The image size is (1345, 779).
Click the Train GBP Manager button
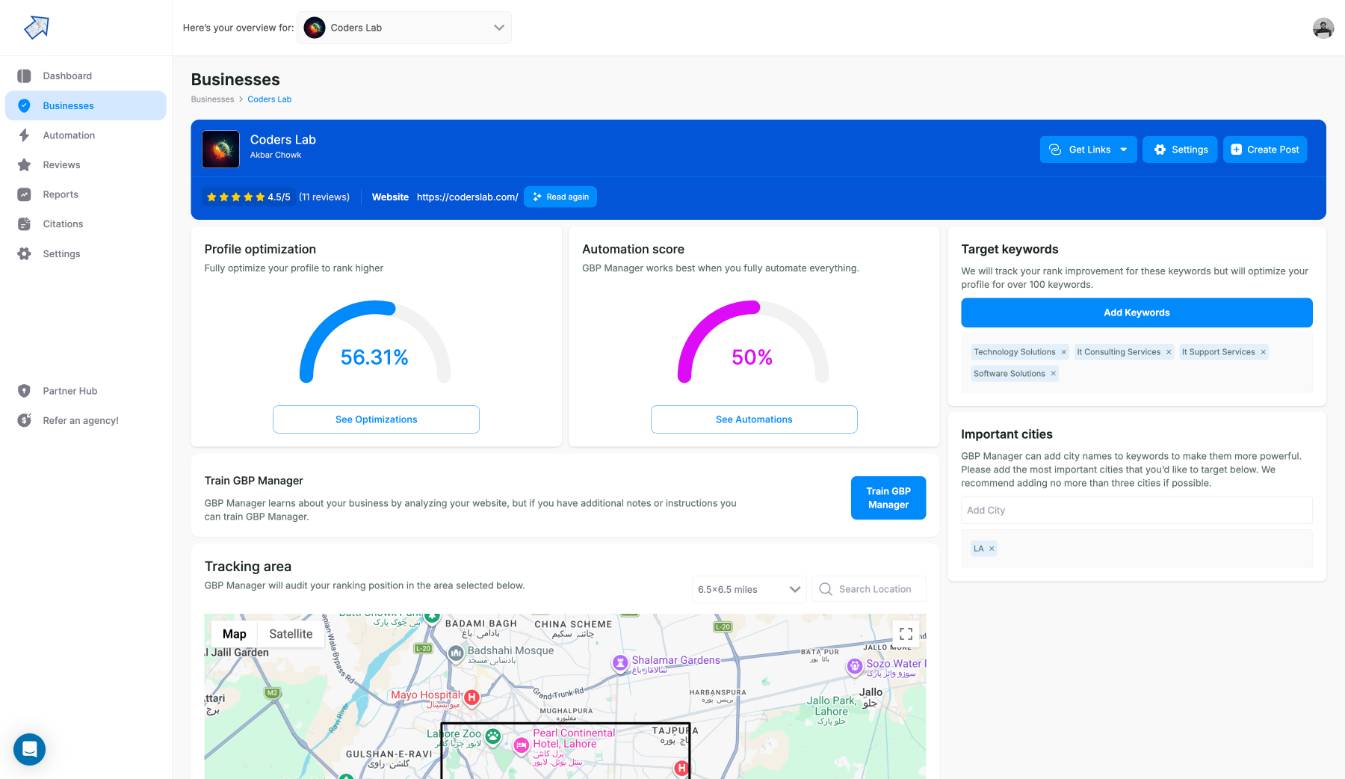(888, 498)
